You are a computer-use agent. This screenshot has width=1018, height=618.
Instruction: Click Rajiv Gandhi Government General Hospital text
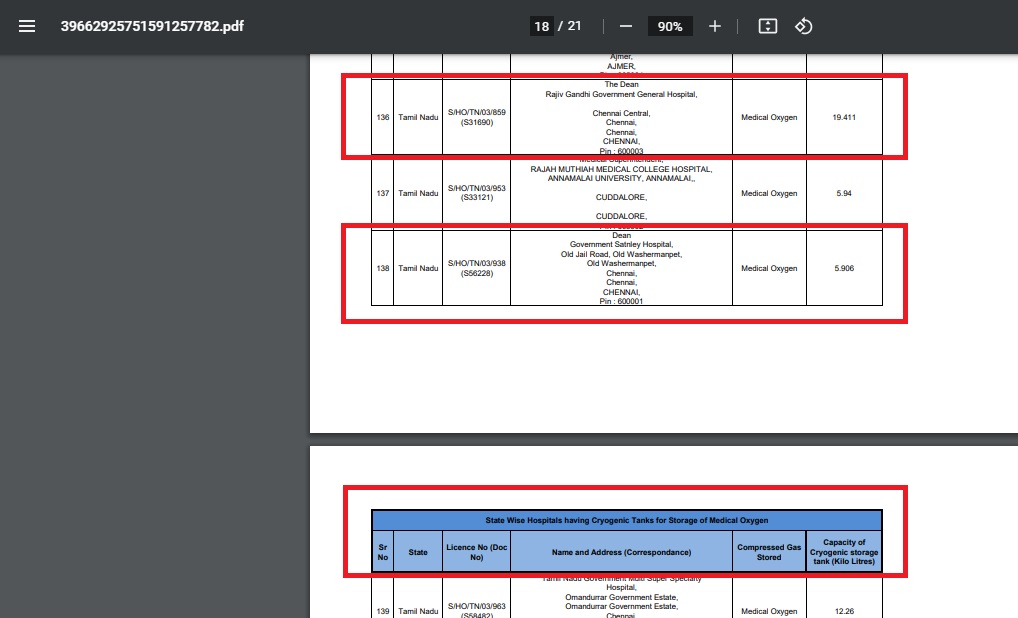[x=621, y=95]
